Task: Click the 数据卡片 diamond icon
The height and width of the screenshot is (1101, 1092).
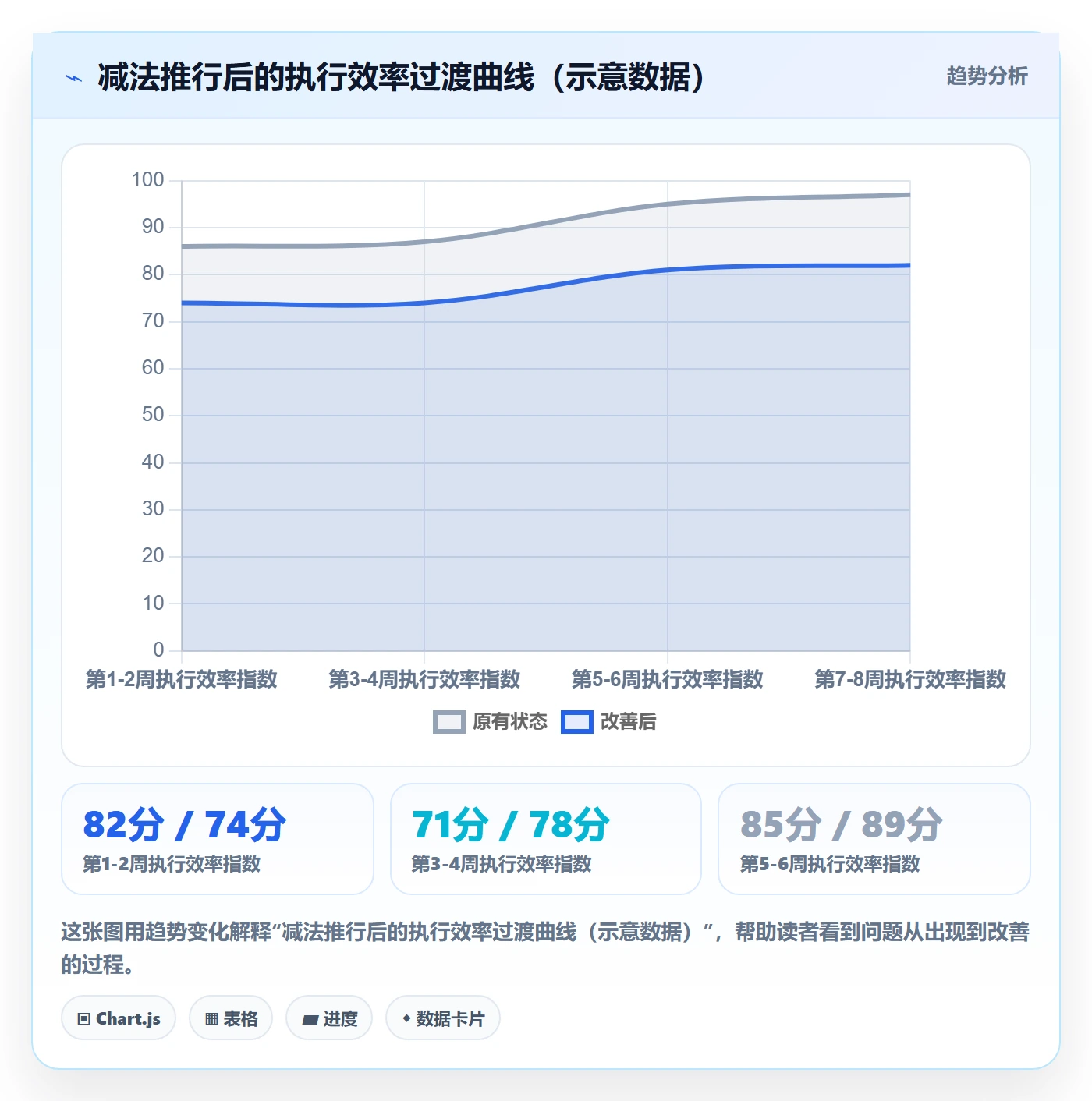Action: (406, 1018)
